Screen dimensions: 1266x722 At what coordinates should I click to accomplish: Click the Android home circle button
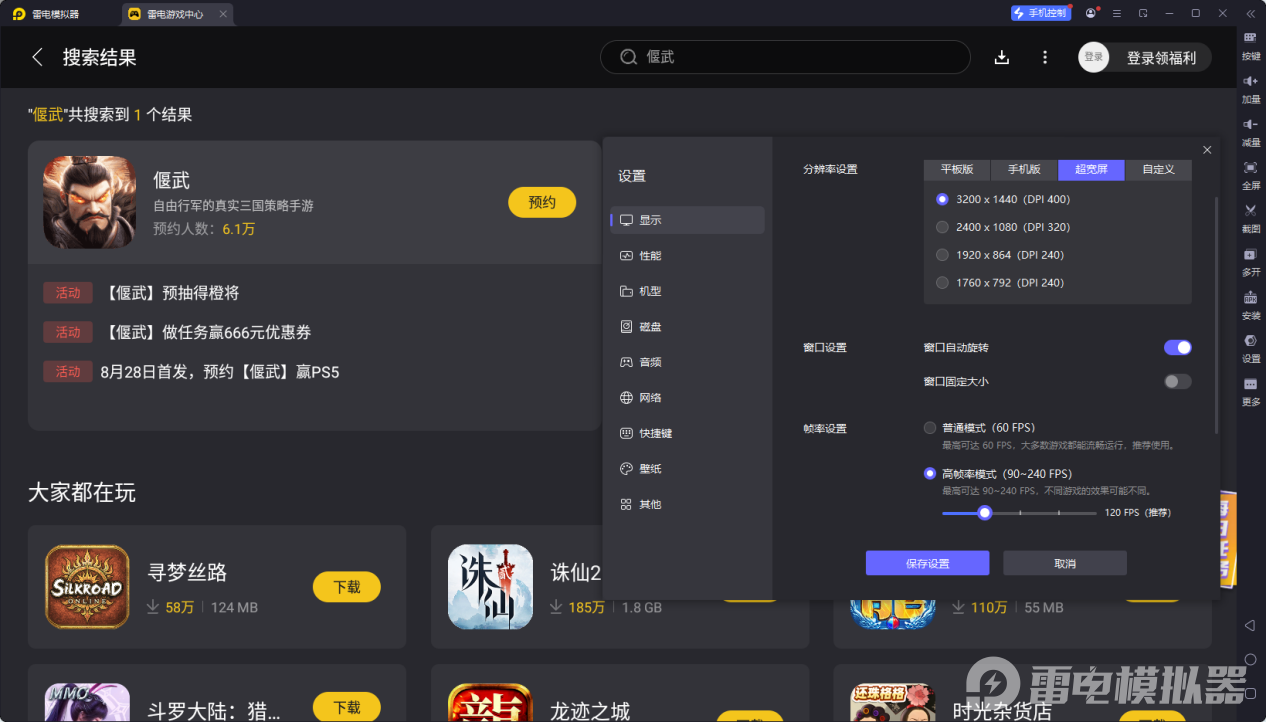1250,660
